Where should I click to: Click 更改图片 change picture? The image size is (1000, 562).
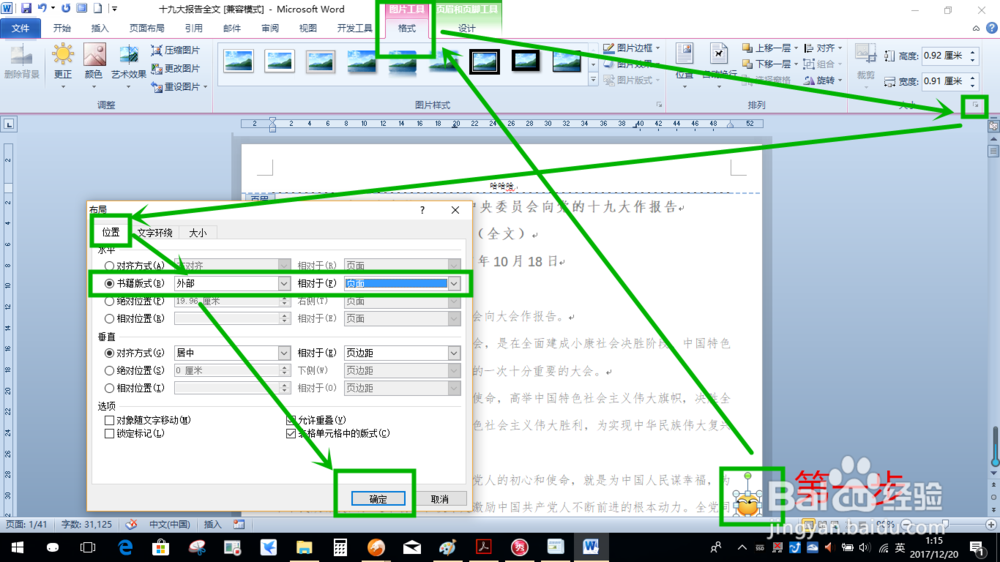pyautogui.click(x=176, y=68)
